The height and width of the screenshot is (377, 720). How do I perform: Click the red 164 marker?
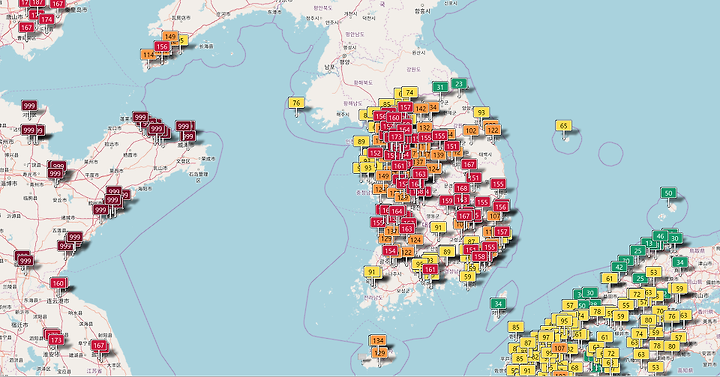397,211
